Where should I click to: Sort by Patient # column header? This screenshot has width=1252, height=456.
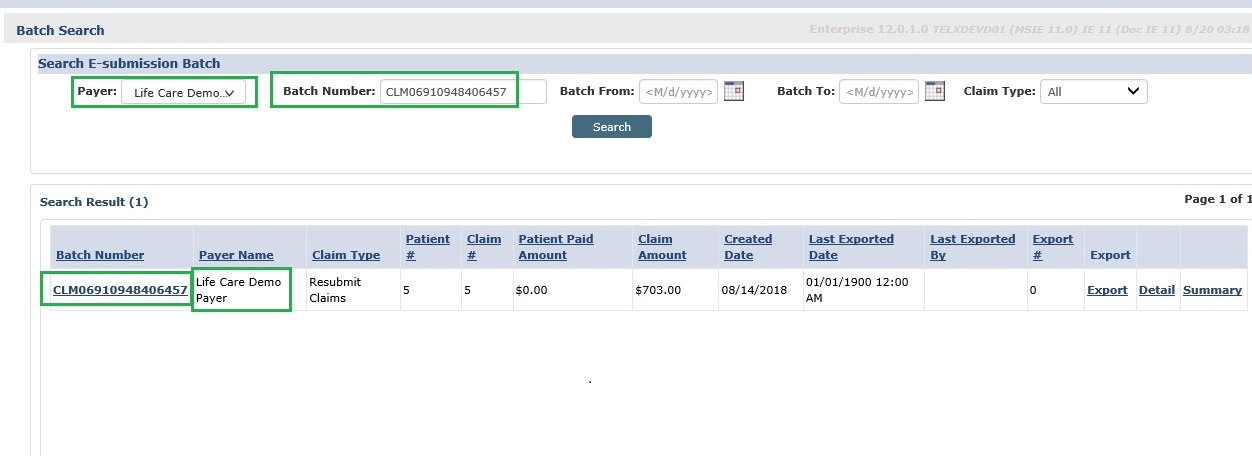tap(427, 247)
